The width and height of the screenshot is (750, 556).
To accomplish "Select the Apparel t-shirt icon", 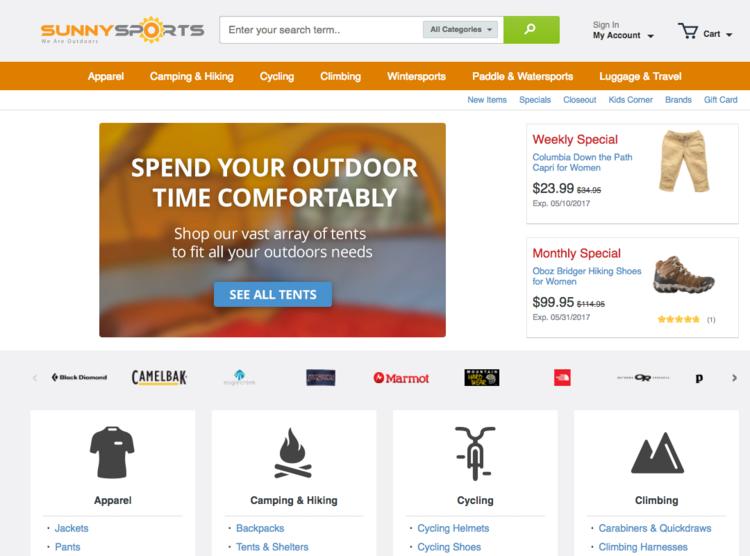I will (112, 452).
